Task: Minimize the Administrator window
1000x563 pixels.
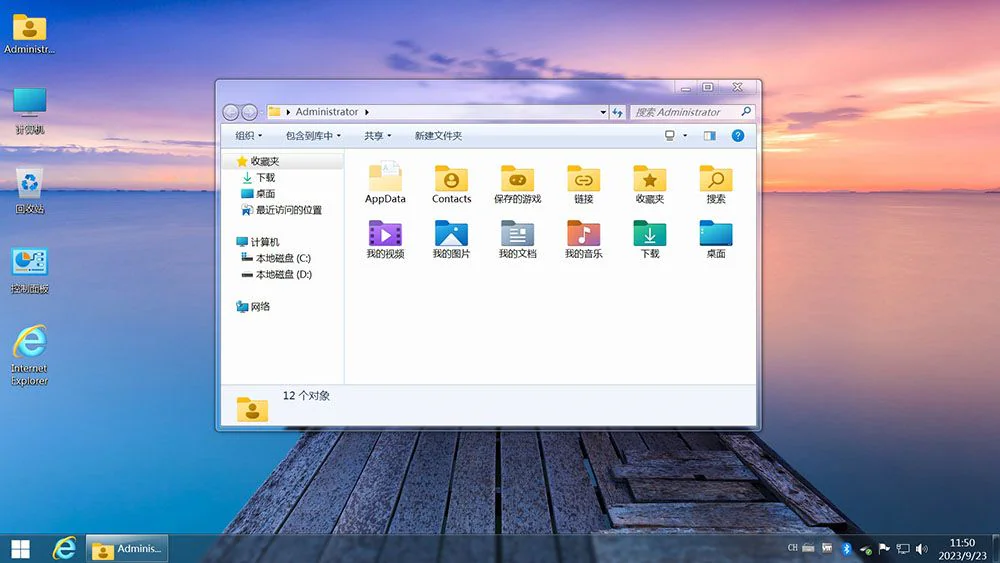Action: [x=686, y=87]
